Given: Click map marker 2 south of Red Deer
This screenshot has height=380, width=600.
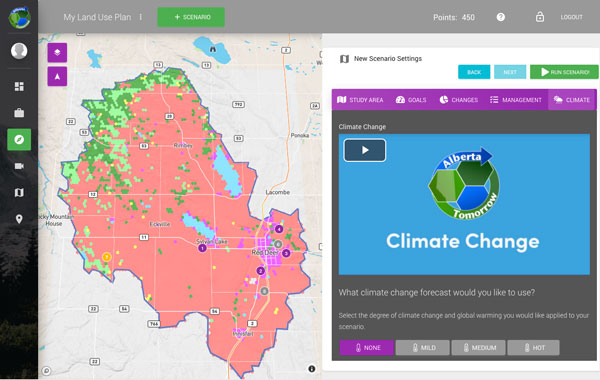Looking at the screenshot, I should [261, 271].
